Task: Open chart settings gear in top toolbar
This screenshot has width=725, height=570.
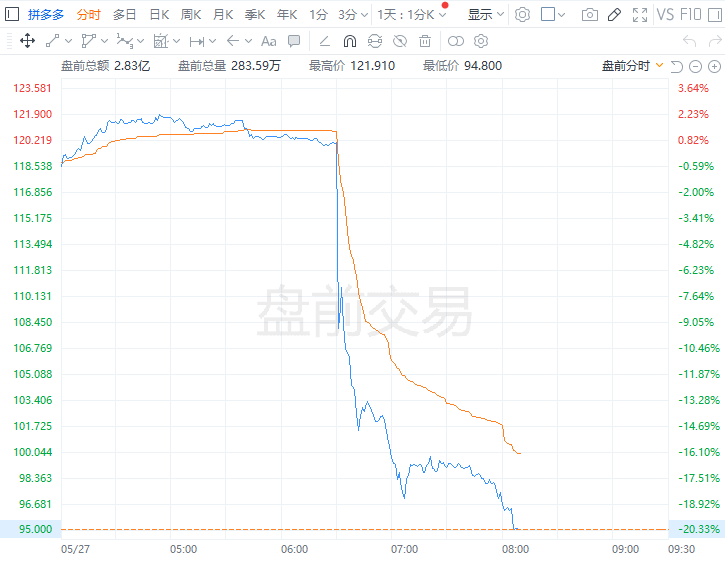Action: tap(522, 15)
